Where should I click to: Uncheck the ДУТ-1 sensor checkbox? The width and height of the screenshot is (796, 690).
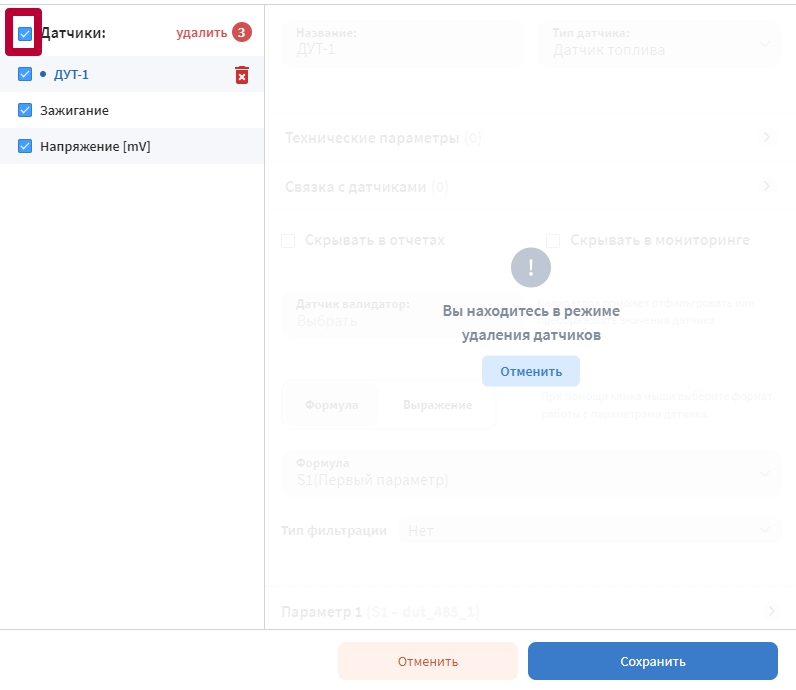[24, 74]
